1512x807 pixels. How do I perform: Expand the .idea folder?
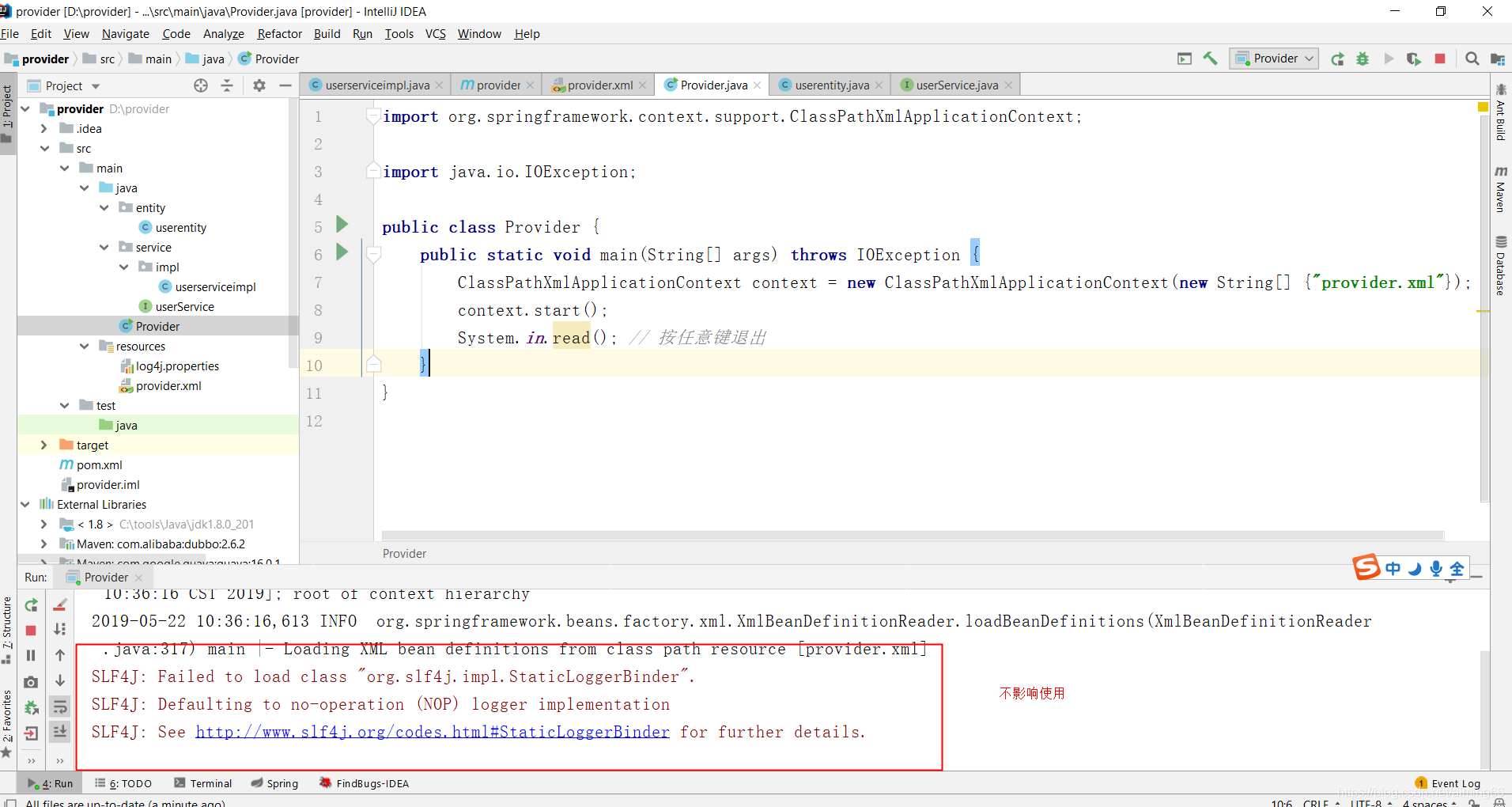[x=44, y=128]
